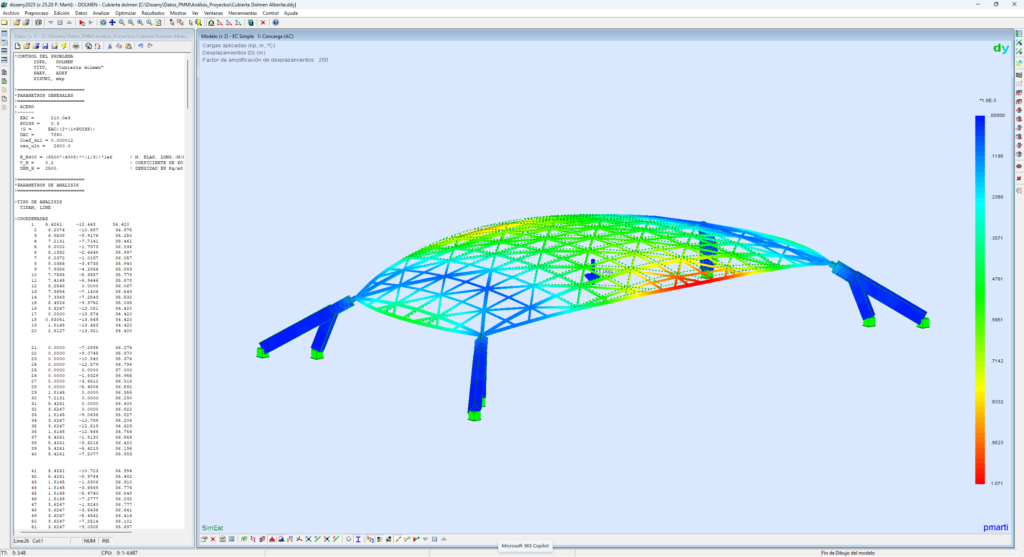Click the print icon in editor toolbar

click(76, 45)
